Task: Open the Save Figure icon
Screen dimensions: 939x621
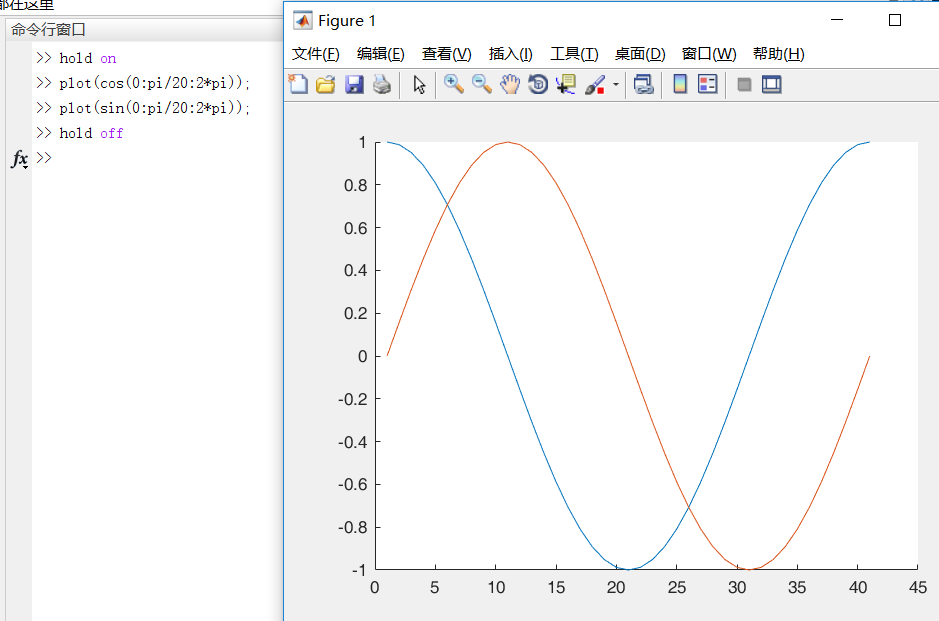Action: 353,85
